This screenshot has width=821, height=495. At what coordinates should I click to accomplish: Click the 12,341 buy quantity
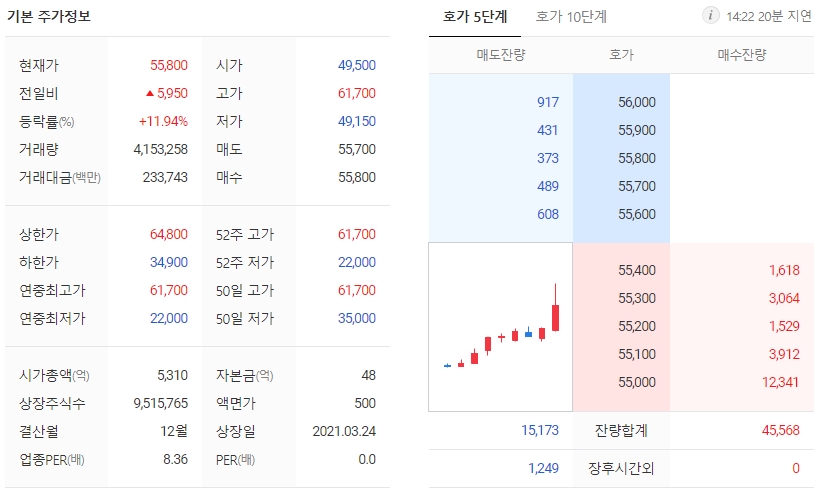click(780, 382)
